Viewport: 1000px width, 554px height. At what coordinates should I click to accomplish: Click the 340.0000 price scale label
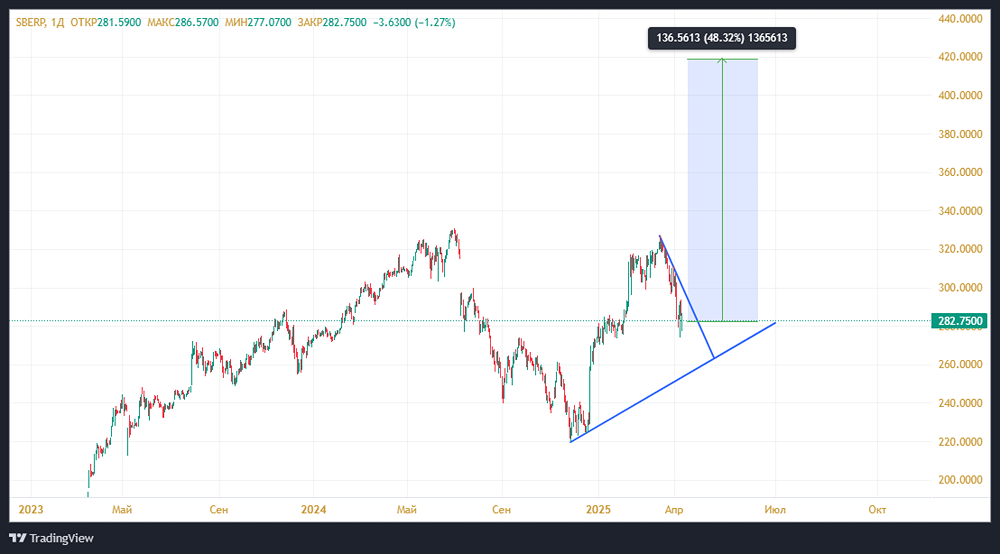point(958,211)
